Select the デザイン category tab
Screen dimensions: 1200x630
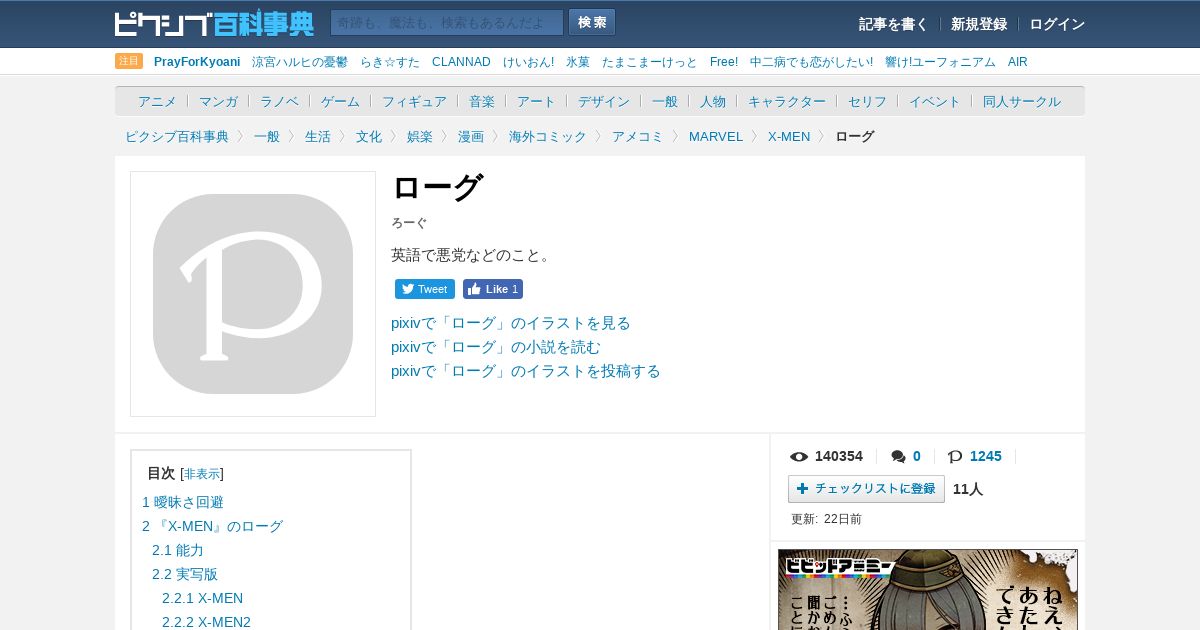pos(604,101)
